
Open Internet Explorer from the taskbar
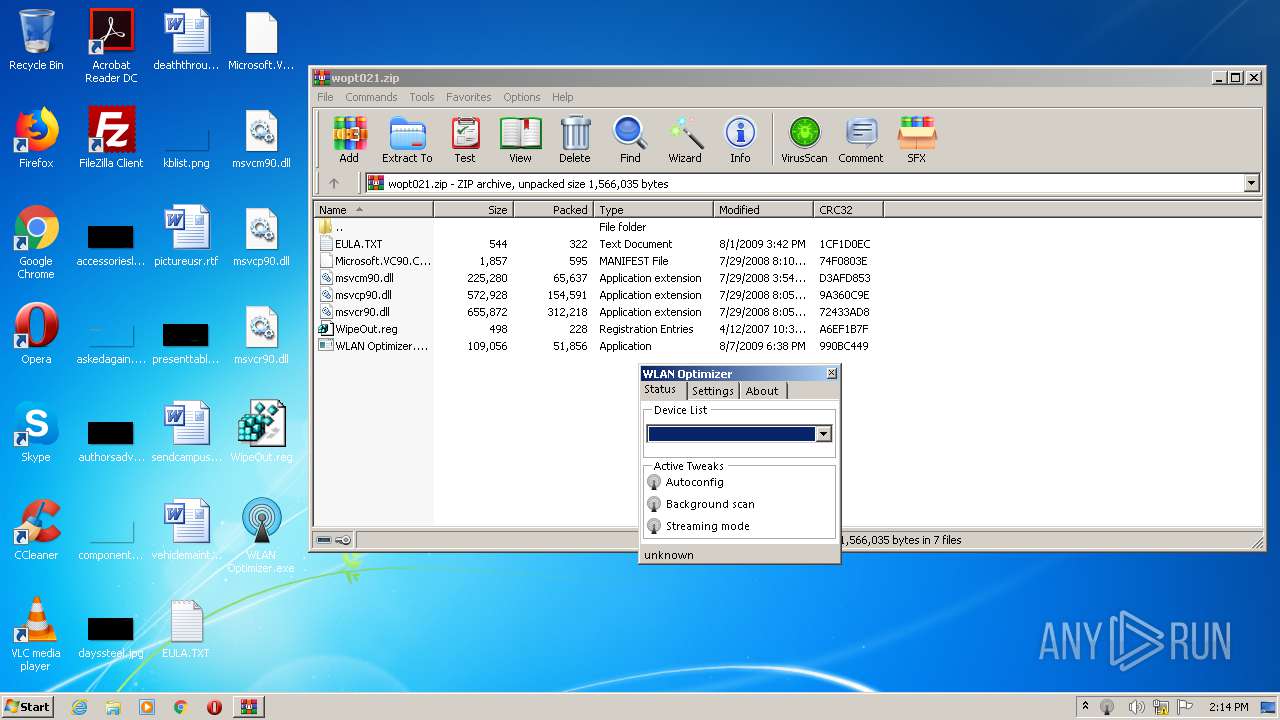click(79, 707)
